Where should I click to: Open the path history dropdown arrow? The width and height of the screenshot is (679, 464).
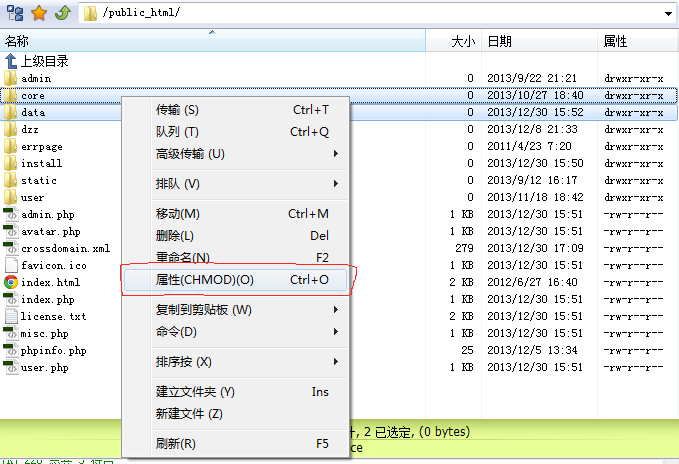(668, 13)
